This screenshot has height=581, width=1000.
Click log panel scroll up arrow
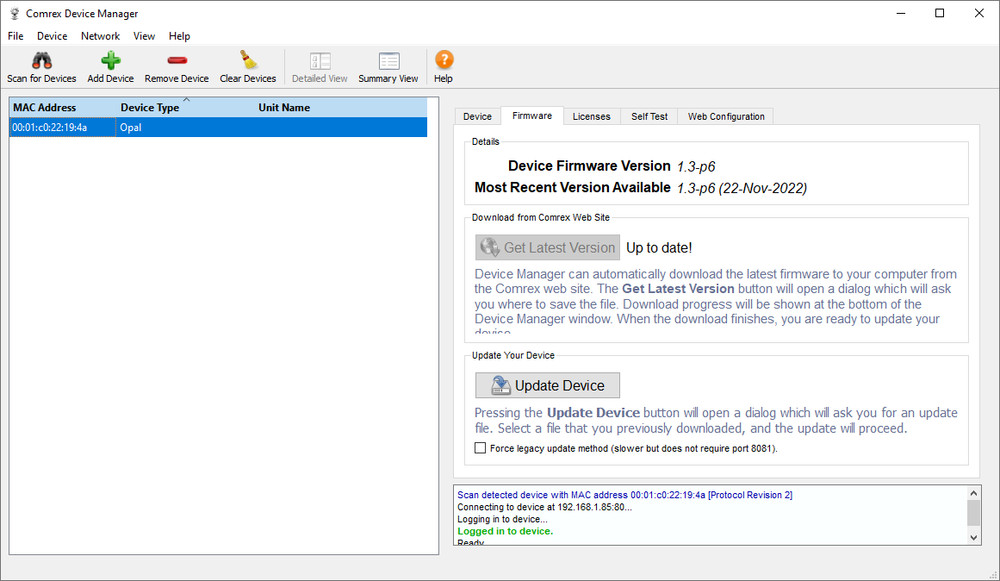coord(973,493)
